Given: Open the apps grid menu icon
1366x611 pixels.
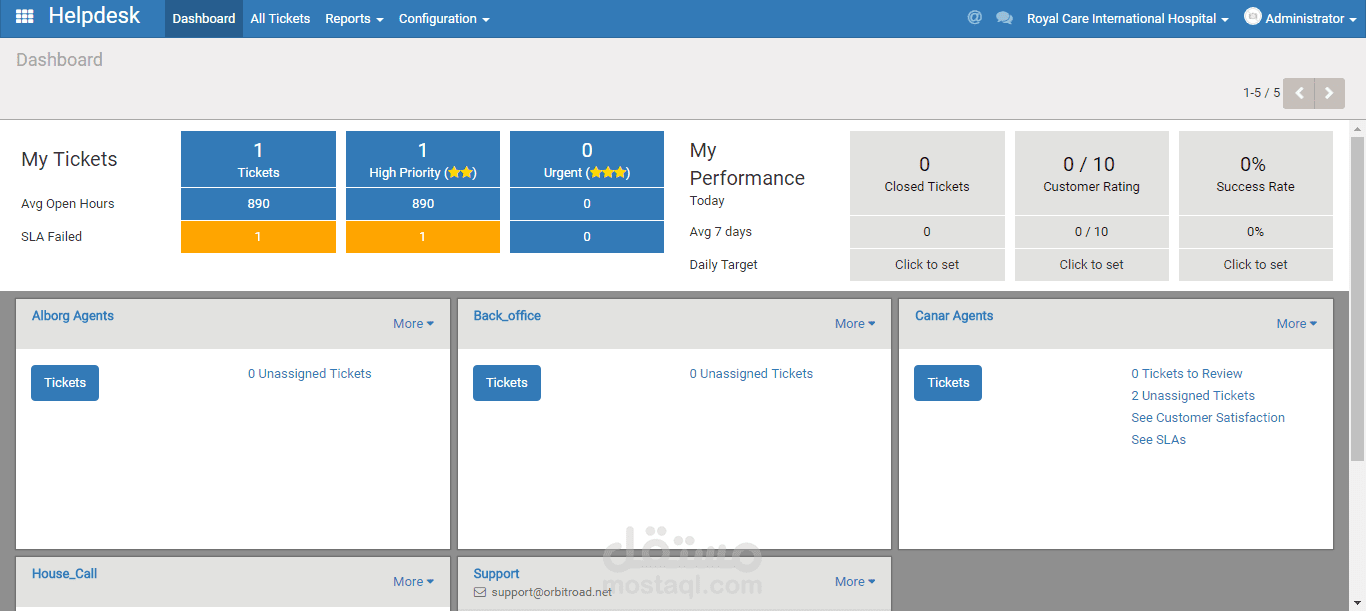Looking at the screenshot, I should 25,17.
